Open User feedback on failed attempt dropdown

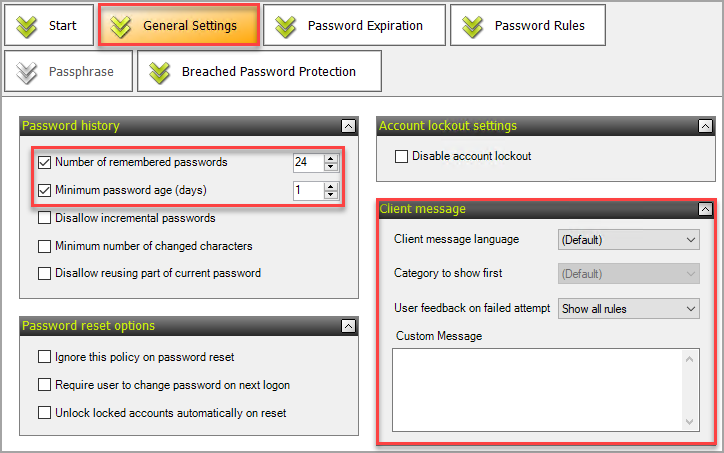(x=628, y=308)
